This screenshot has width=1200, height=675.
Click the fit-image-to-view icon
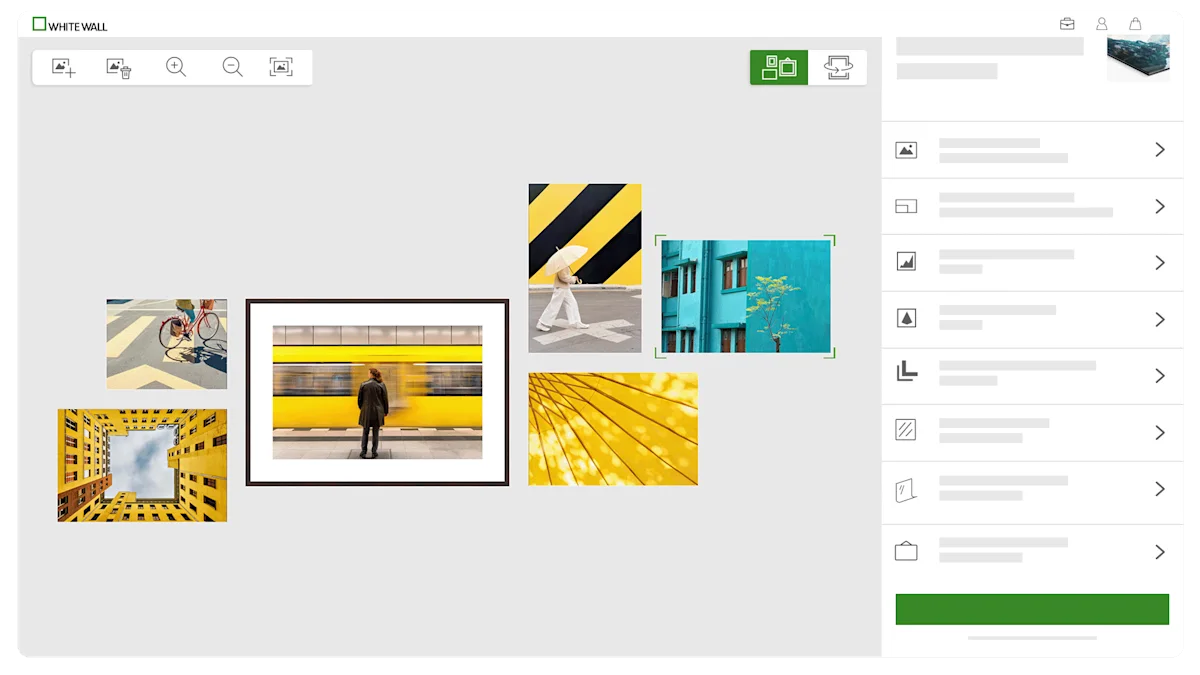pyautogui.click(x=281, y=67)
